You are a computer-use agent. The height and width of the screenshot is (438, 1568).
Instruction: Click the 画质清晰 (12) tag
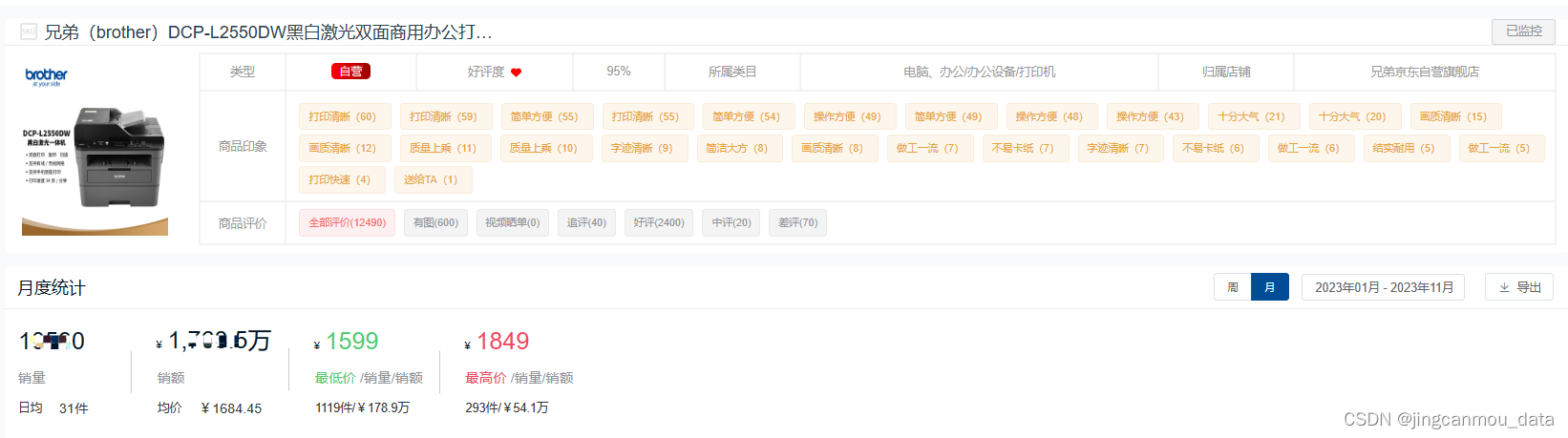coord(345,148)
